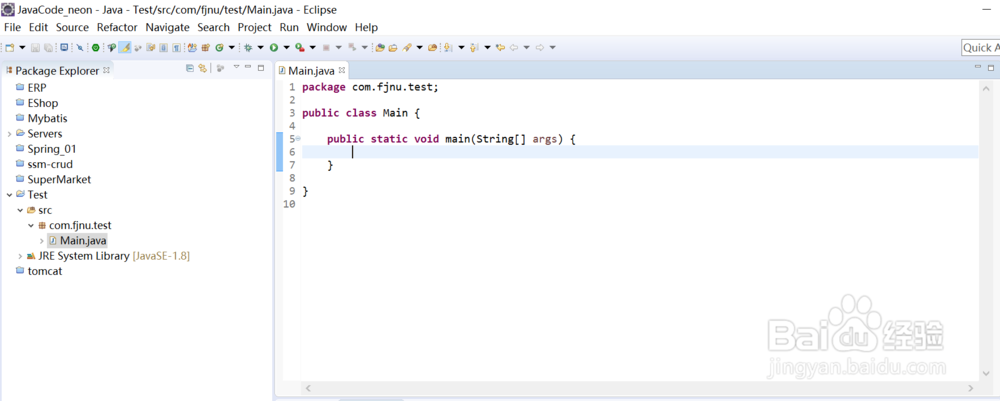Open the Search dropdown arrow
The image size is (1000, 401).
click(x=420, y=47)
